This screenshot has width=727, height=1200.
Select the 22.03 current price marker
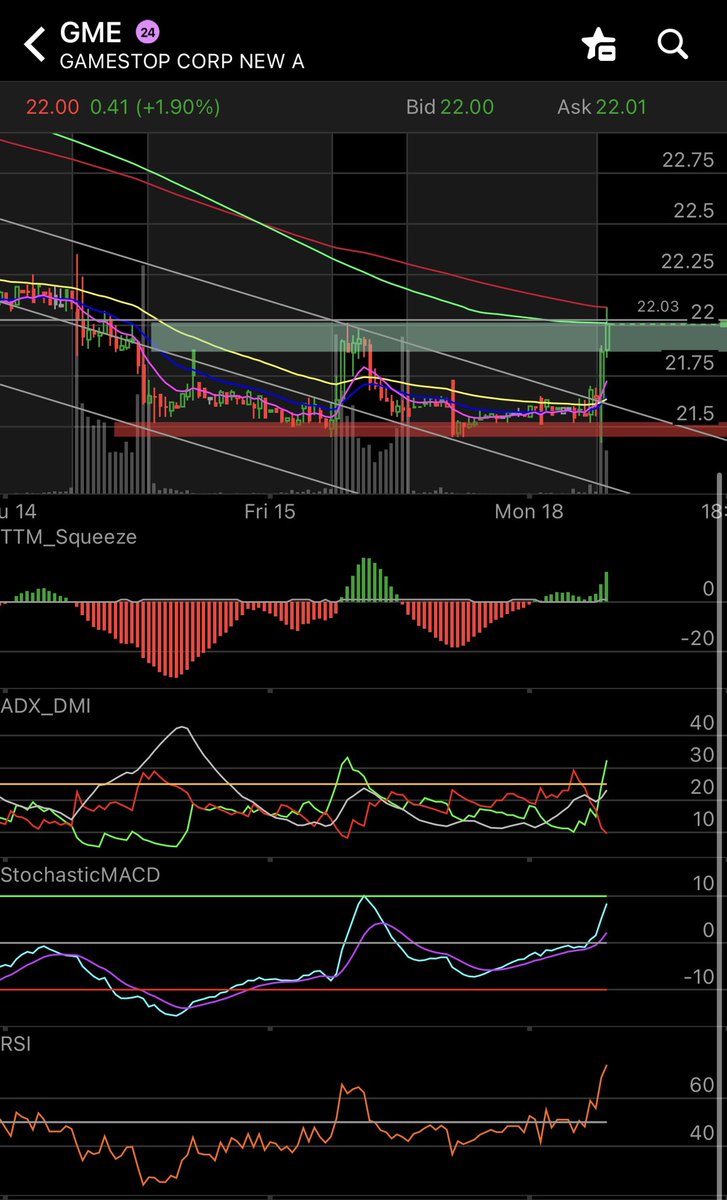point(658,307)
